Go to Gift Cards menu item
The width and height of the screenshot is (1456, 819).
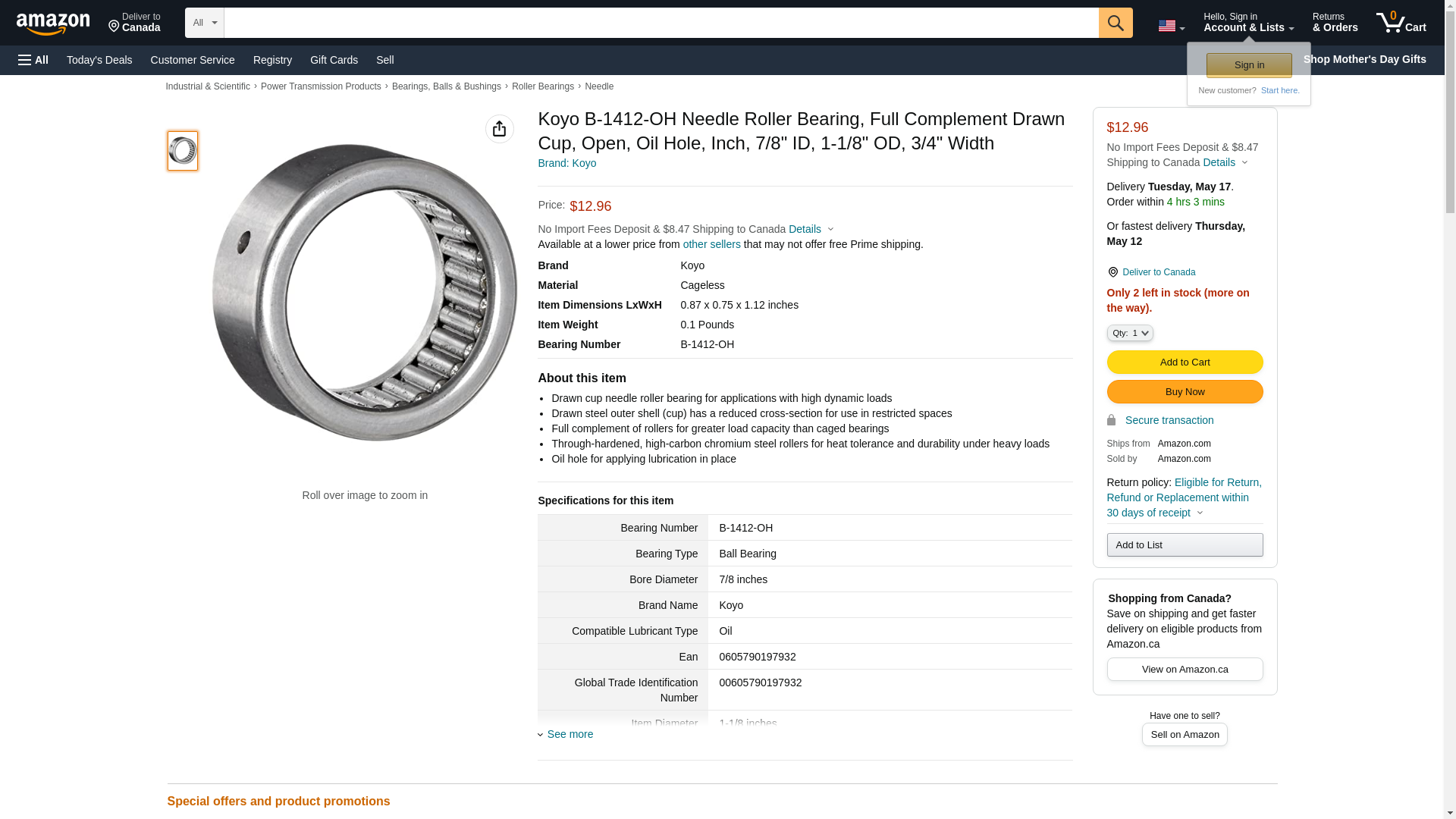(x=334, y=60)
